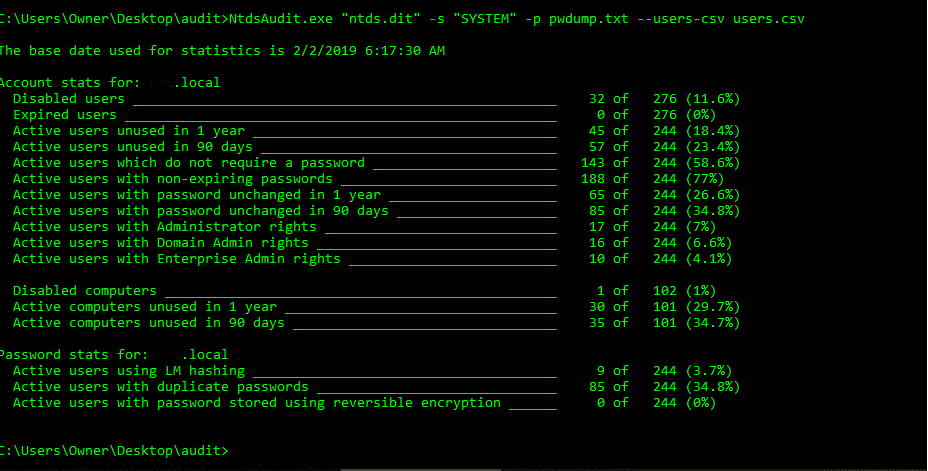Screen dimensions: 928x471
Task: Click 'Active users with Domain Admin rights'
Action: [160, 243]
